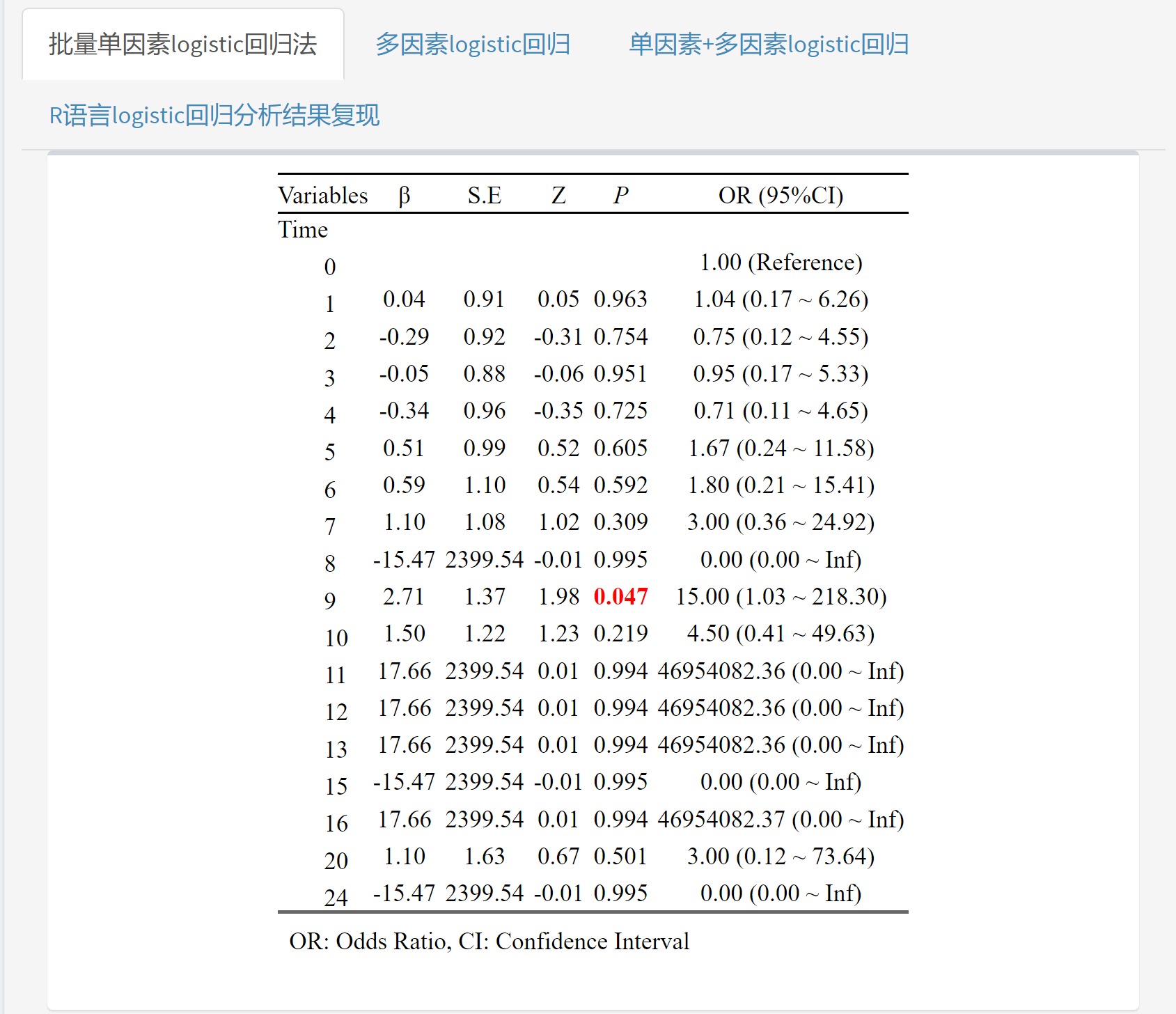Click the β column header
Viewport: 1176px width, 1014px height.
click(404, 196)
